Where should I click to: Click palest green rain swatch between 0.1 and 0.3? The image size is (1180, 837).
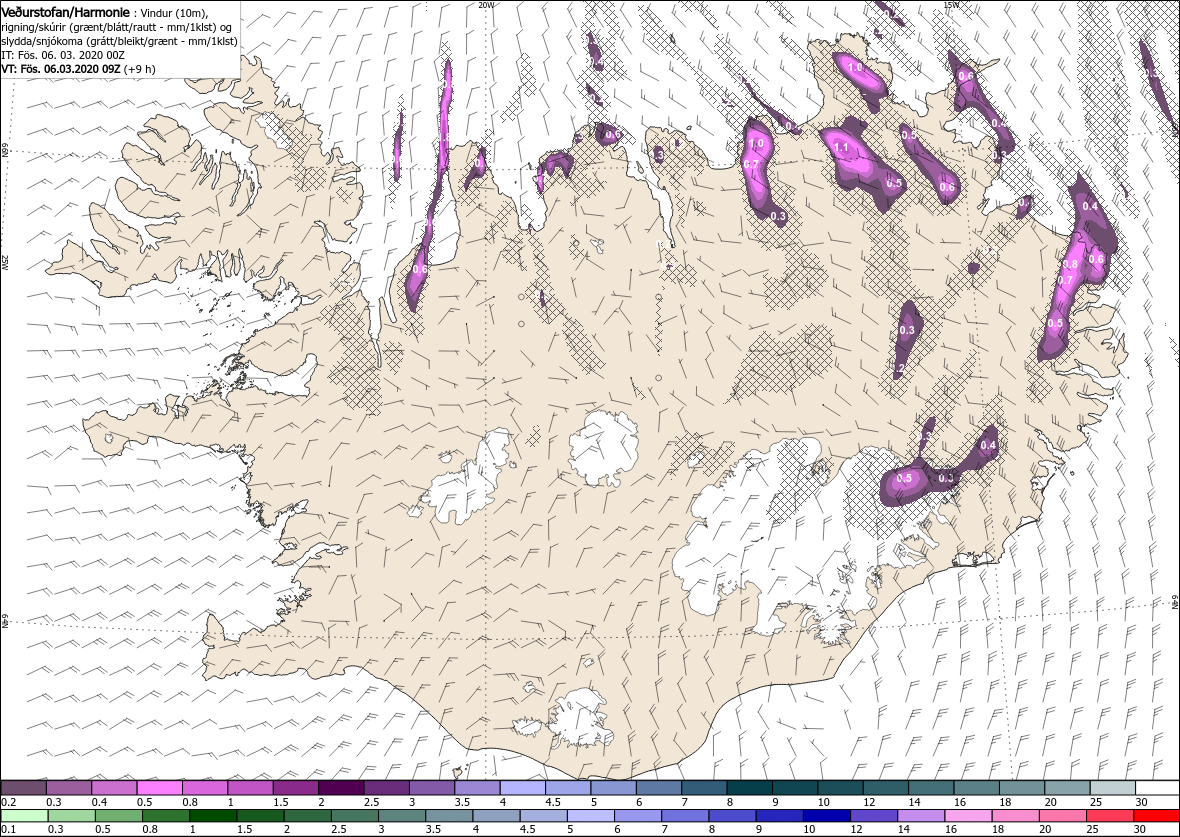coord(25,816)
